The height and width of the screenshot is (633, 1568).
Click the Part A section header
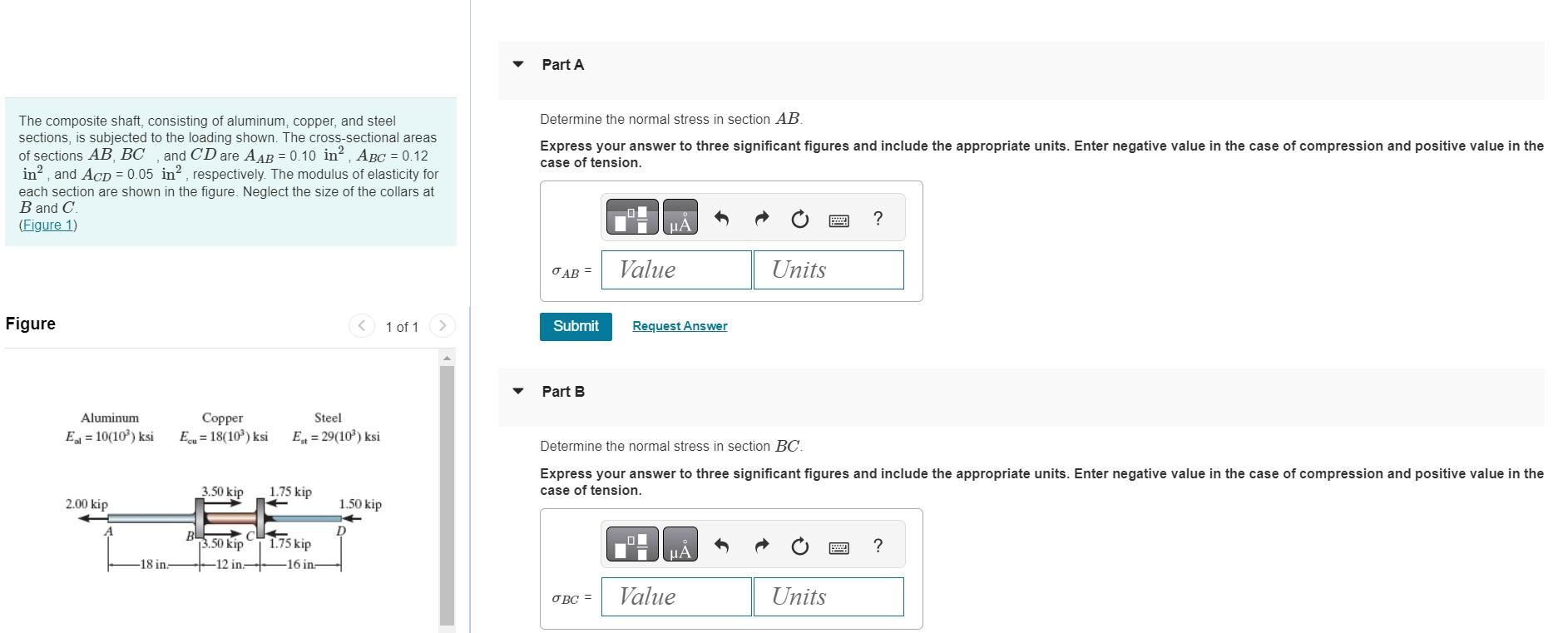562,64
